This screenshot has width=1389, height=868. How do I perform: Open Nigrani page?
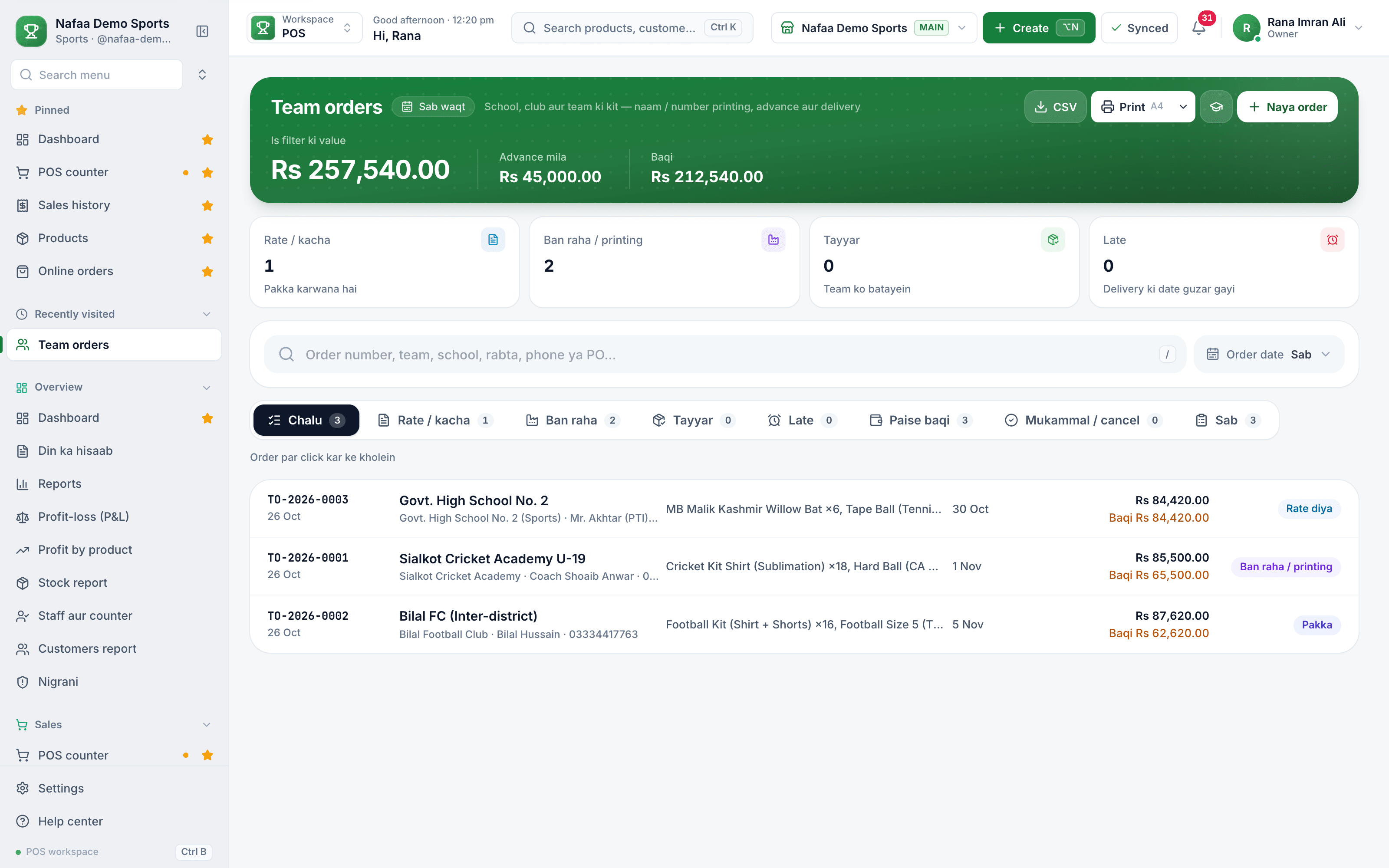(x=114, y=681)
